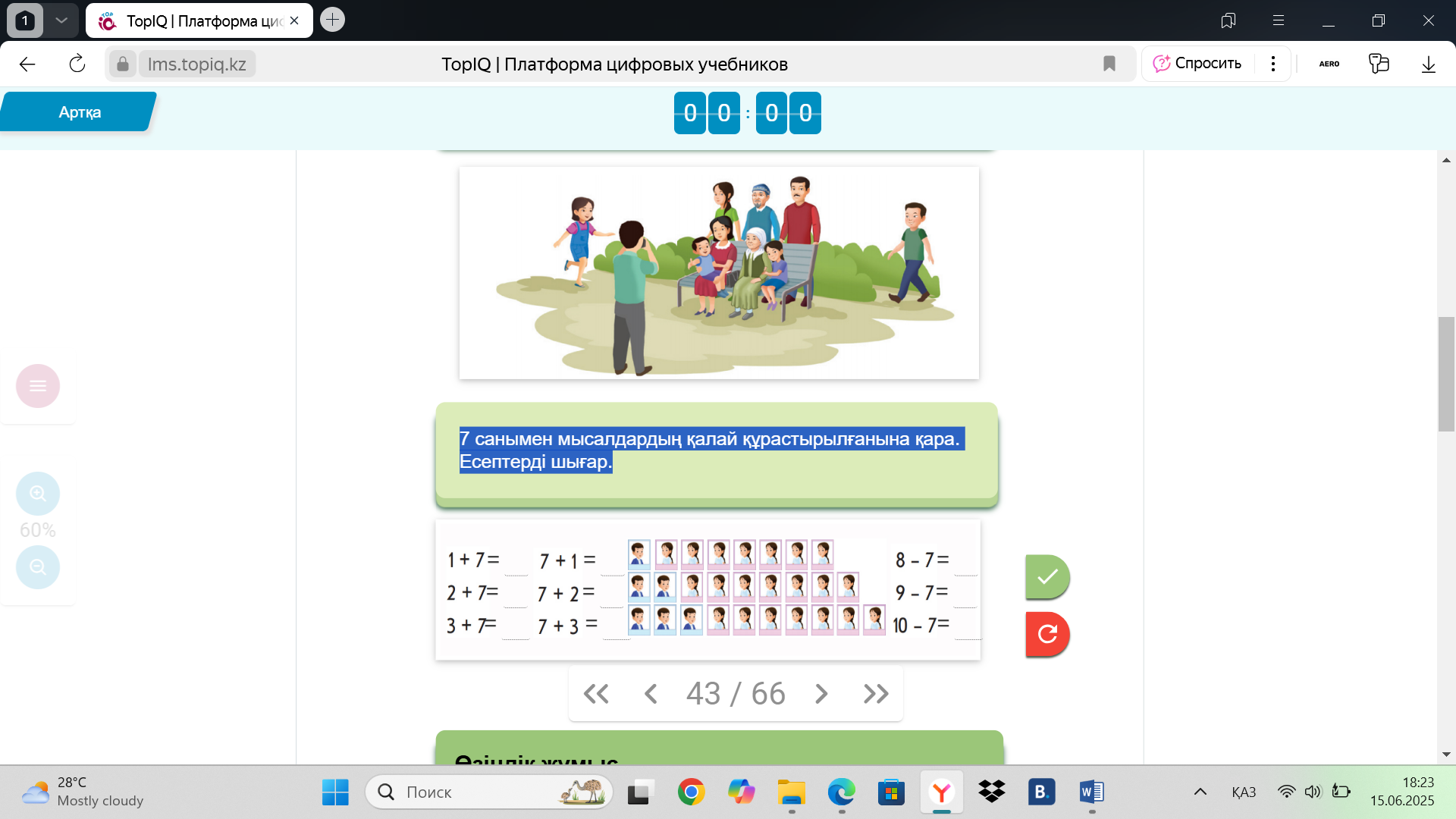1456x819 pixels.
Task: Show hidden system tray icons
Action: (x=1200, y=792)
